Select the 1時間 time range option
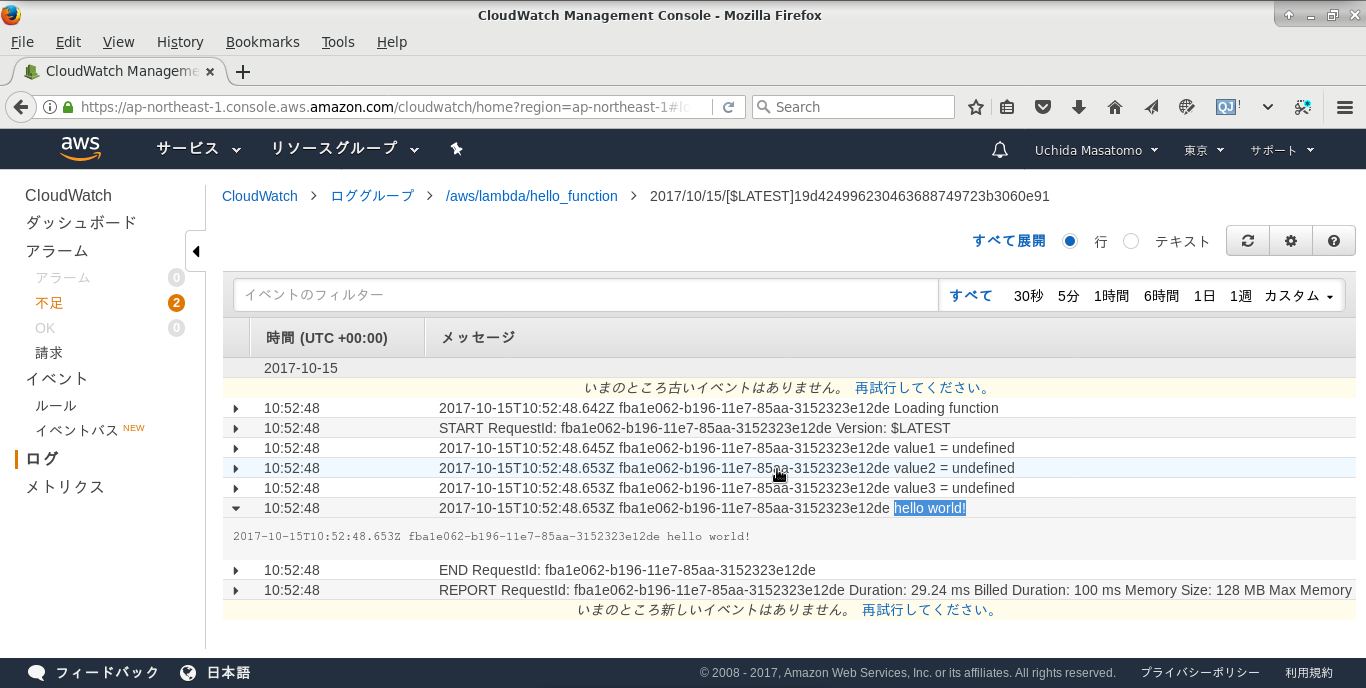Viewport: 1366px width, 688px height. point(1111,296)
